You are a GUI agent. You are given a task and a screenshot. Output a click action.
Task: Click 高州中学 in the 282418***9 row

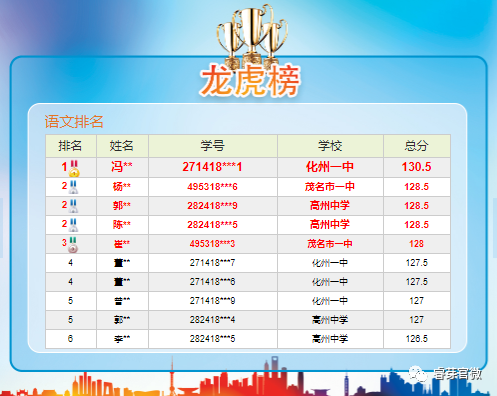(x=330, y=206)
